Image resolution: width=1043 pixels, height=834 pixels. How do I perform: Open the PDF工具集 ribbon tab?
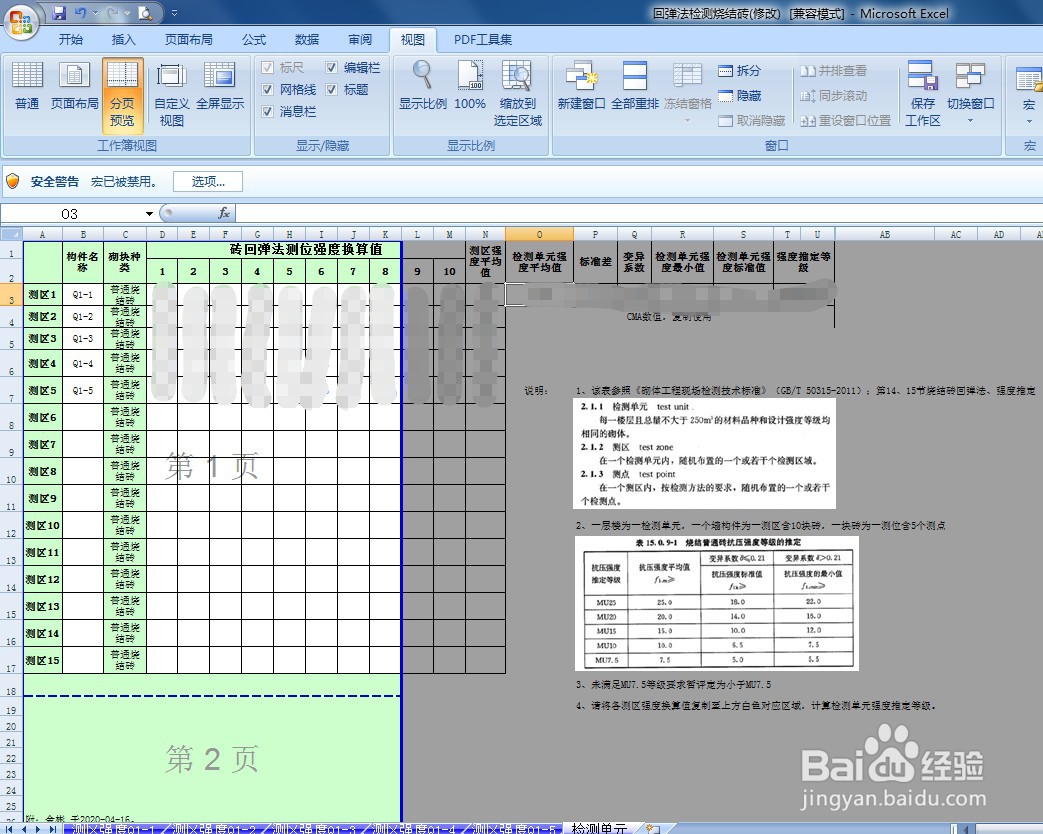click(483, 39)
